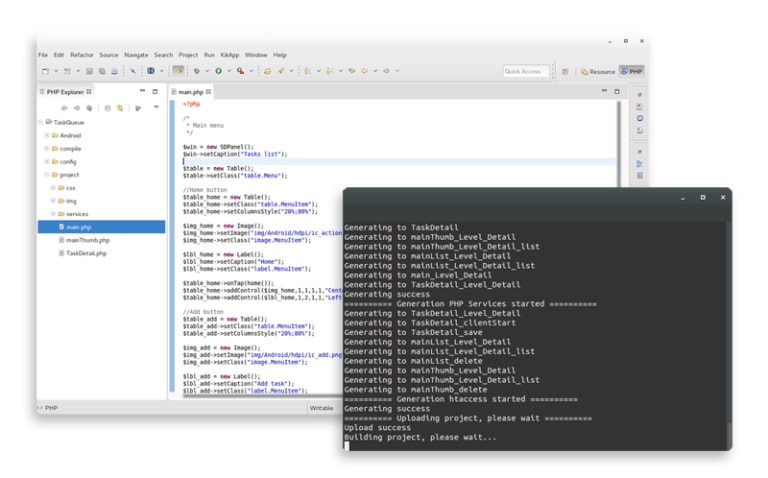This screenshot has width=768, height=478.
Task: Open the Navigate menu
Action: pyautogui.click(x=136, y=55)
